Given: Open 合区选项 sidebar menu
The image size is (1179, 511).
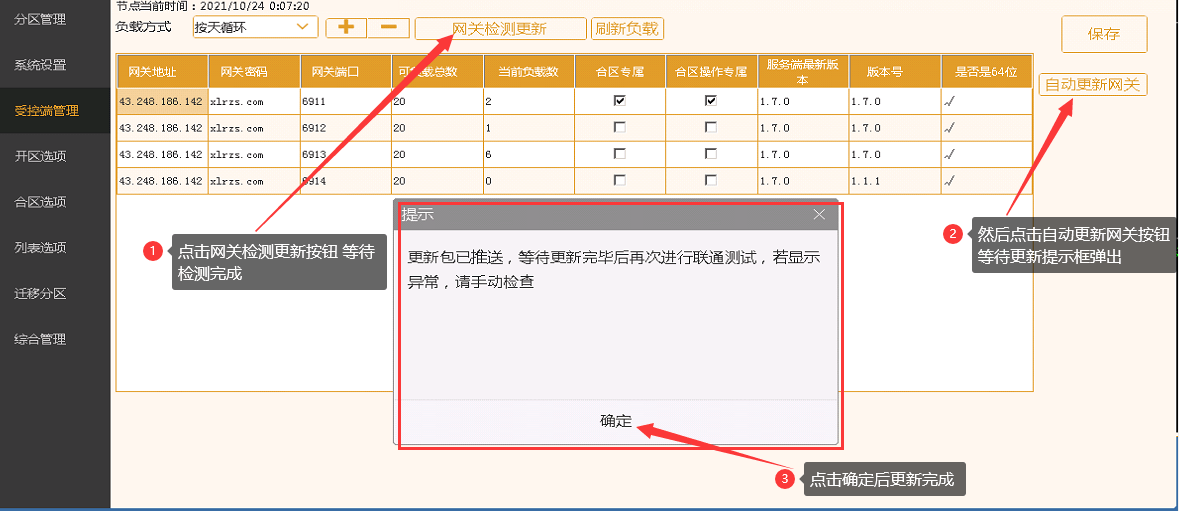Looking at the screenshot, I should click(40, 202).
